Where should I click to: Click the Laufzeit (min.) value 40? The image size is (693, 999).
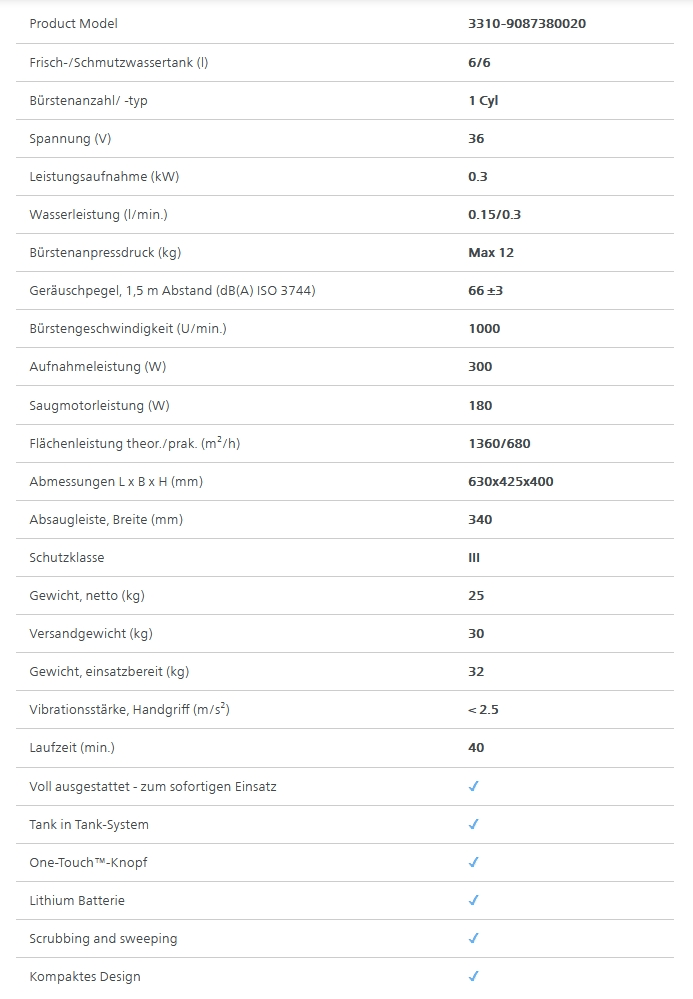point(476,747)
